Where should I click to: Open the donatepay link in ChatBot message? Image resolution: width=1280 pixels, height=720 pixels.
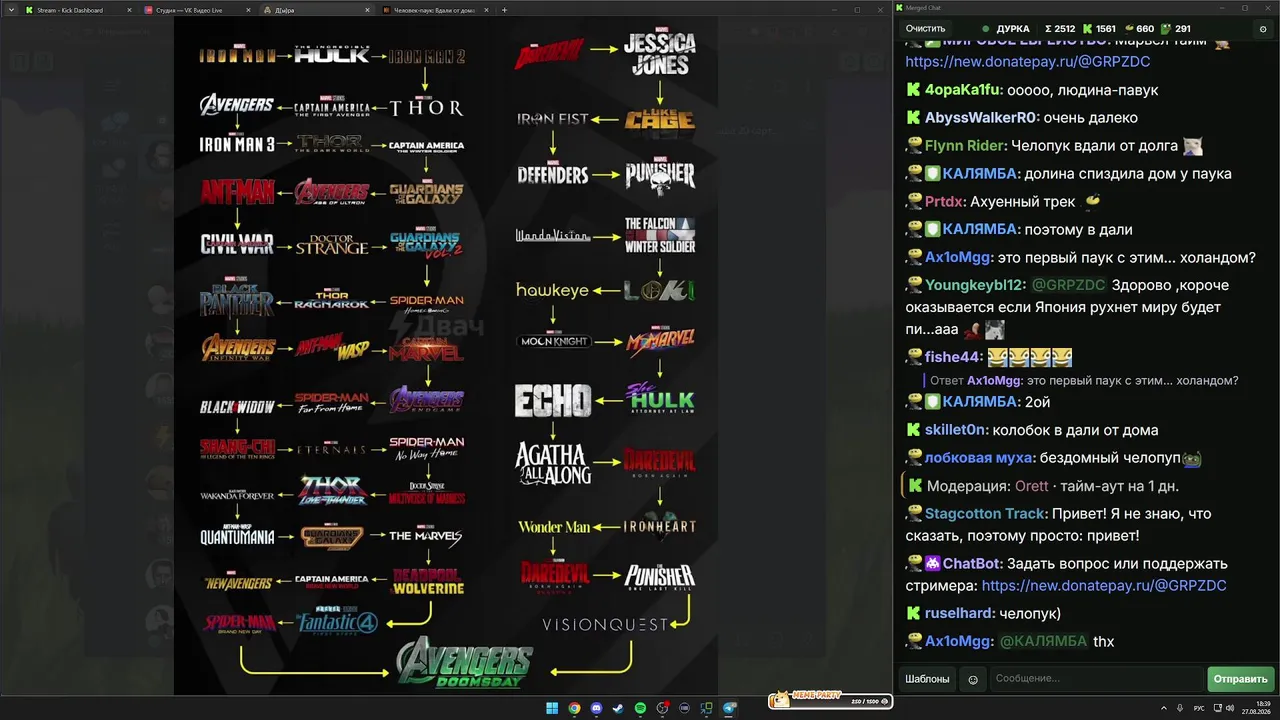(x=1104, y=586)
